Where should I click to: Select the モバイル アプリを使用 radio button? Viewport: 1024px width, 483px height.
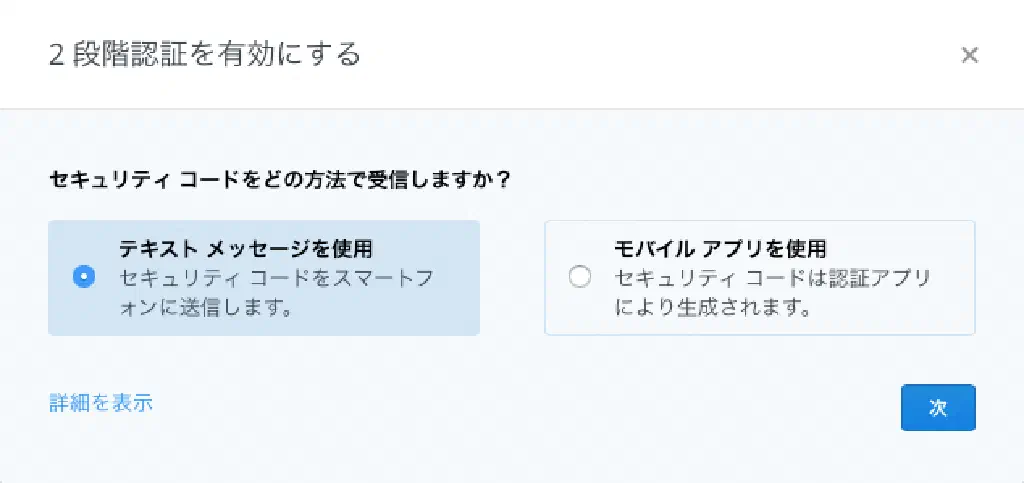(x=580, y=278)
